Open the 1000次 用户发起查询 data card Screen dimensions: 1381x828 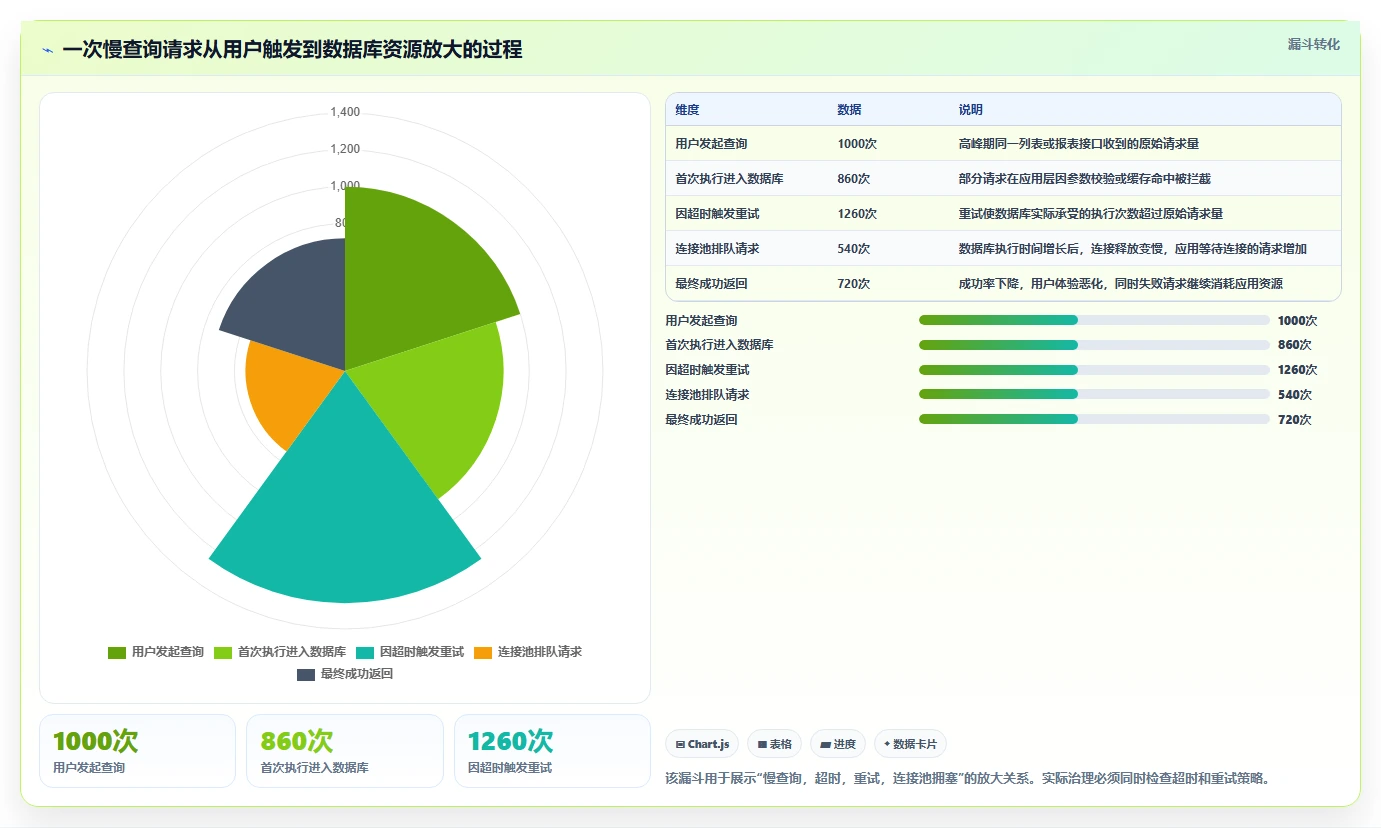pyautogui.click(x=137, y=751)
